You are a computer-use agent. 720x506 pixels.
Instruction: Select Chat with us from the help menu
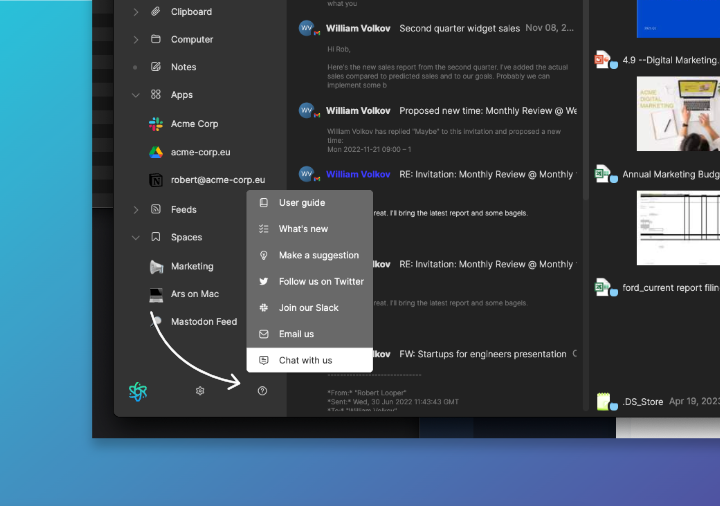(305, 360)
